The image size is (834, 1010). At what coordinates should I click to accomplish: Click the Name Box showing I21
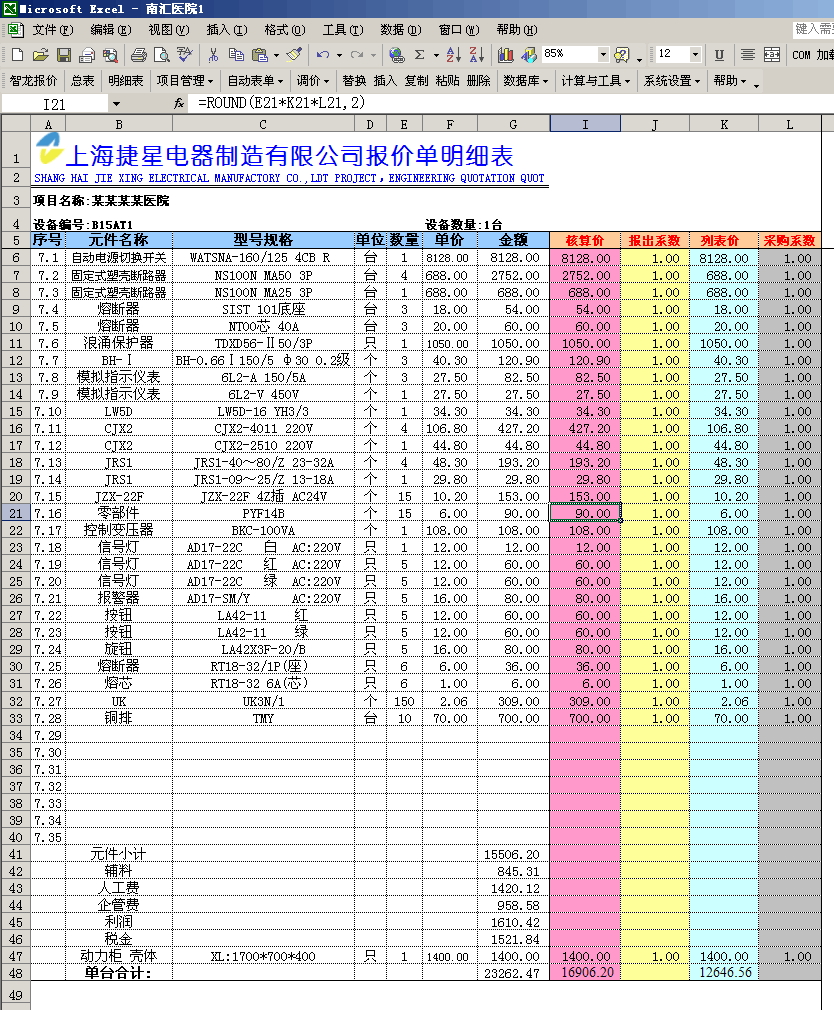click(x=55, y=104)
